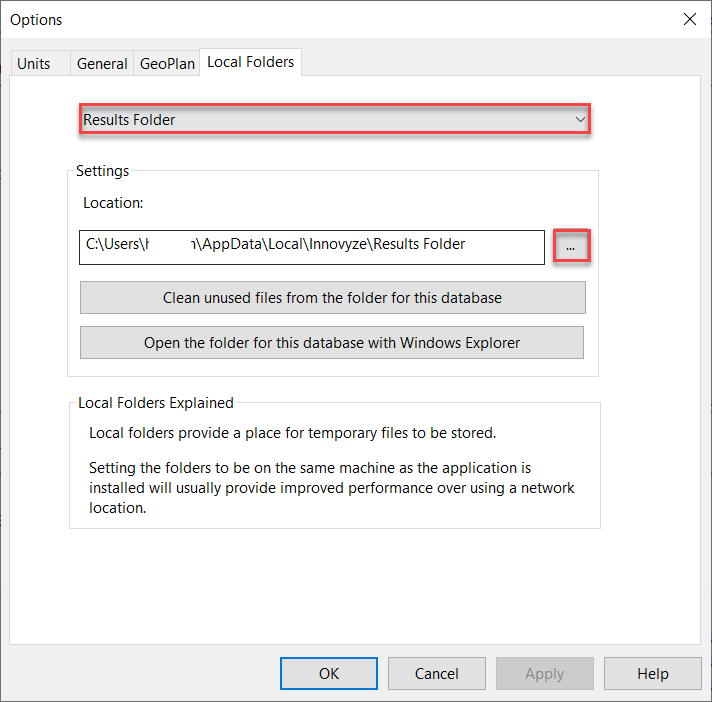Close the Options dialog with the X
Screen dimensions: 712x702
(689, 19)
